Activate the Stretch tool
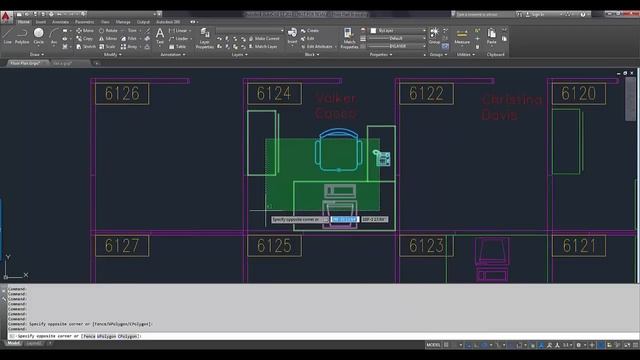Screen dimensions: 640x360 pyautogui.click(x=86, y=47)
